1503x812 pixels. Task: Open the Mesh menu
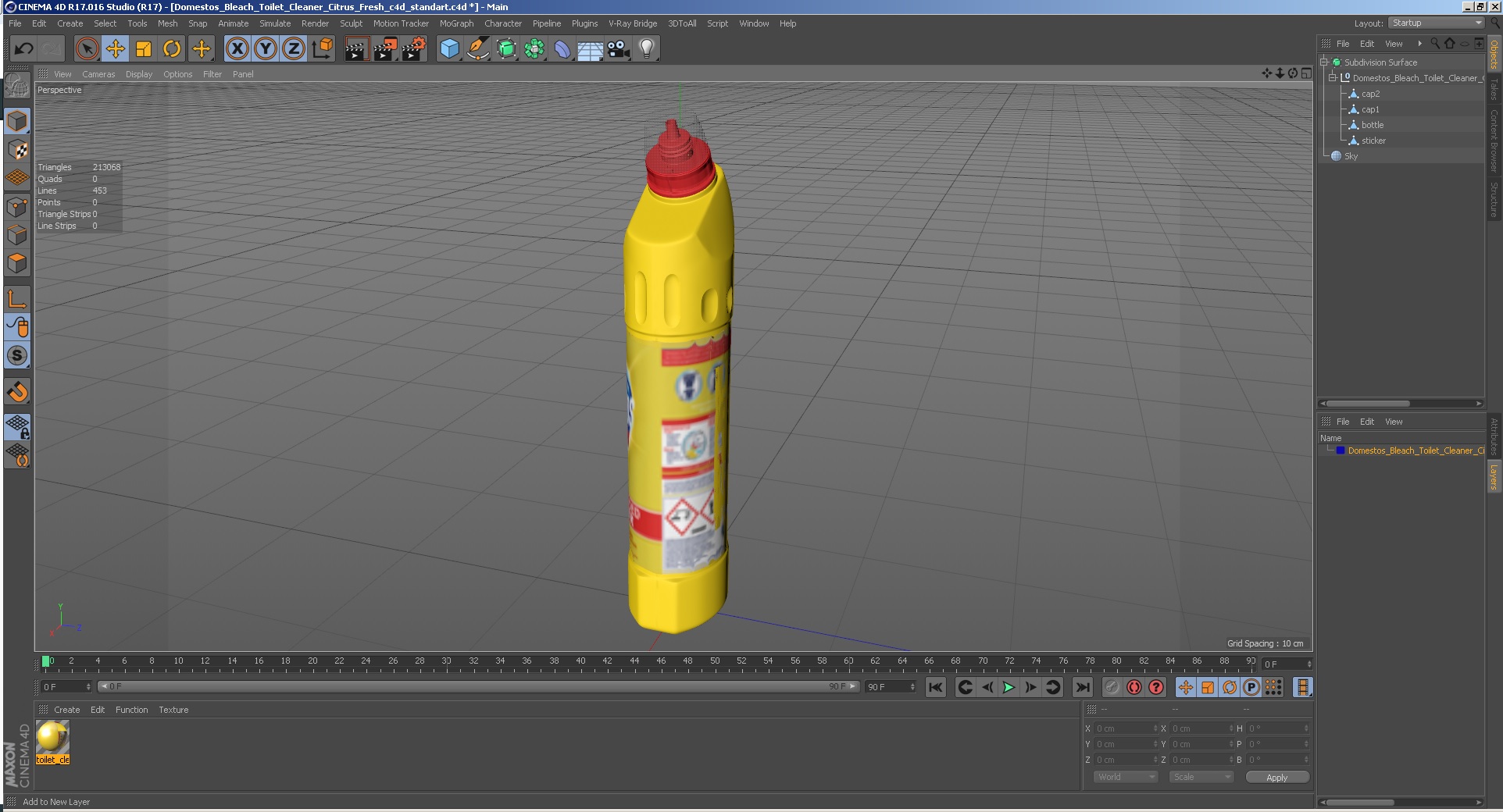pyautogui.click(x=167, y=23)
